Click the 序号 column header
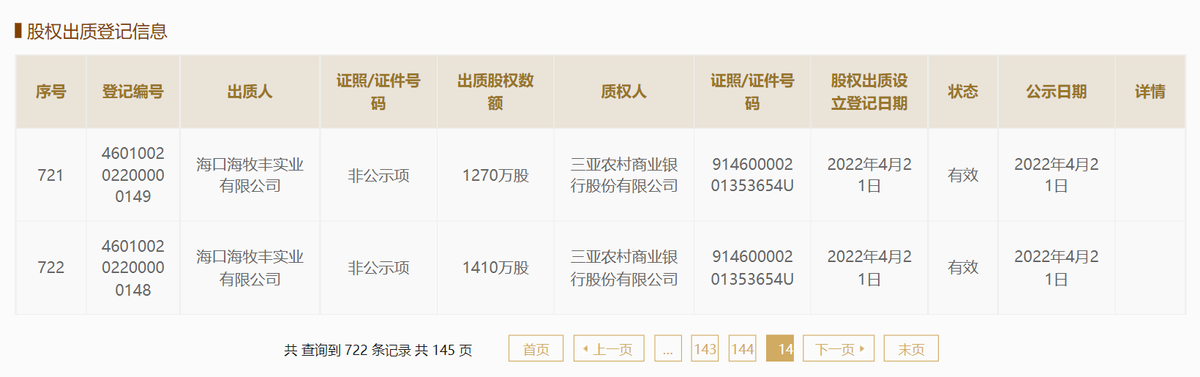This screenshot has height=377, width=1200. click(x=51, y=92)
